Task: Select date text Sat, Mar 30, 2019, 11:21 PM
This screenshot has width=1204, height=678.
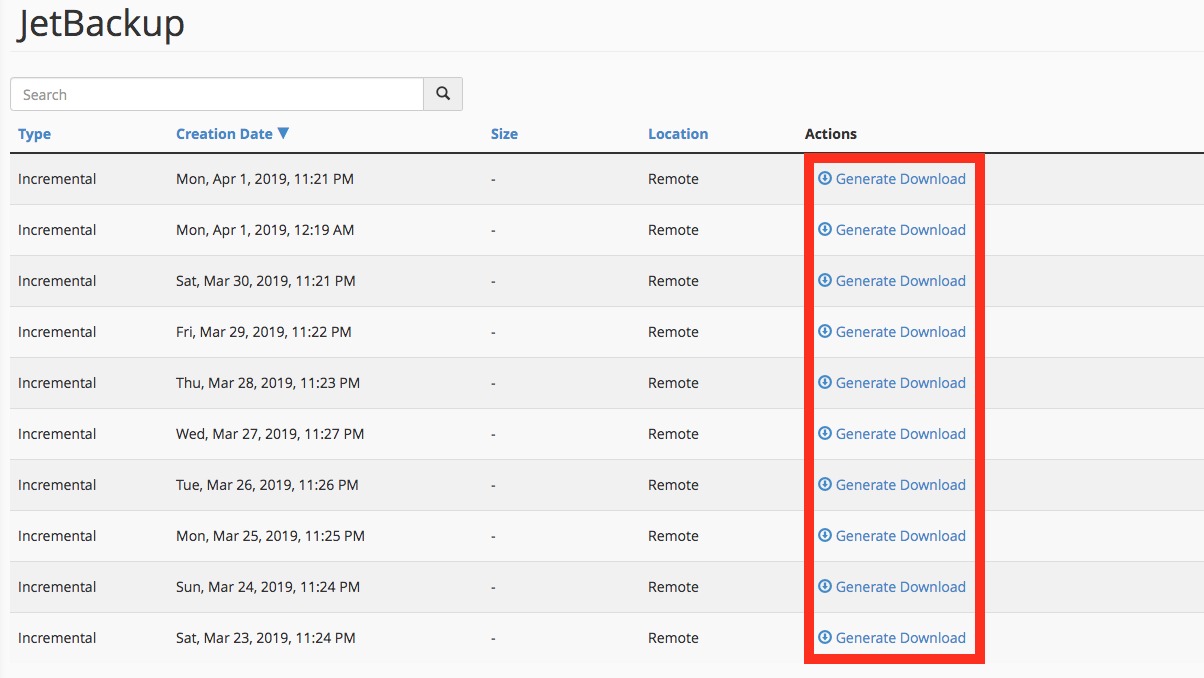Action: pyautogui.click(x=266, y=281)
